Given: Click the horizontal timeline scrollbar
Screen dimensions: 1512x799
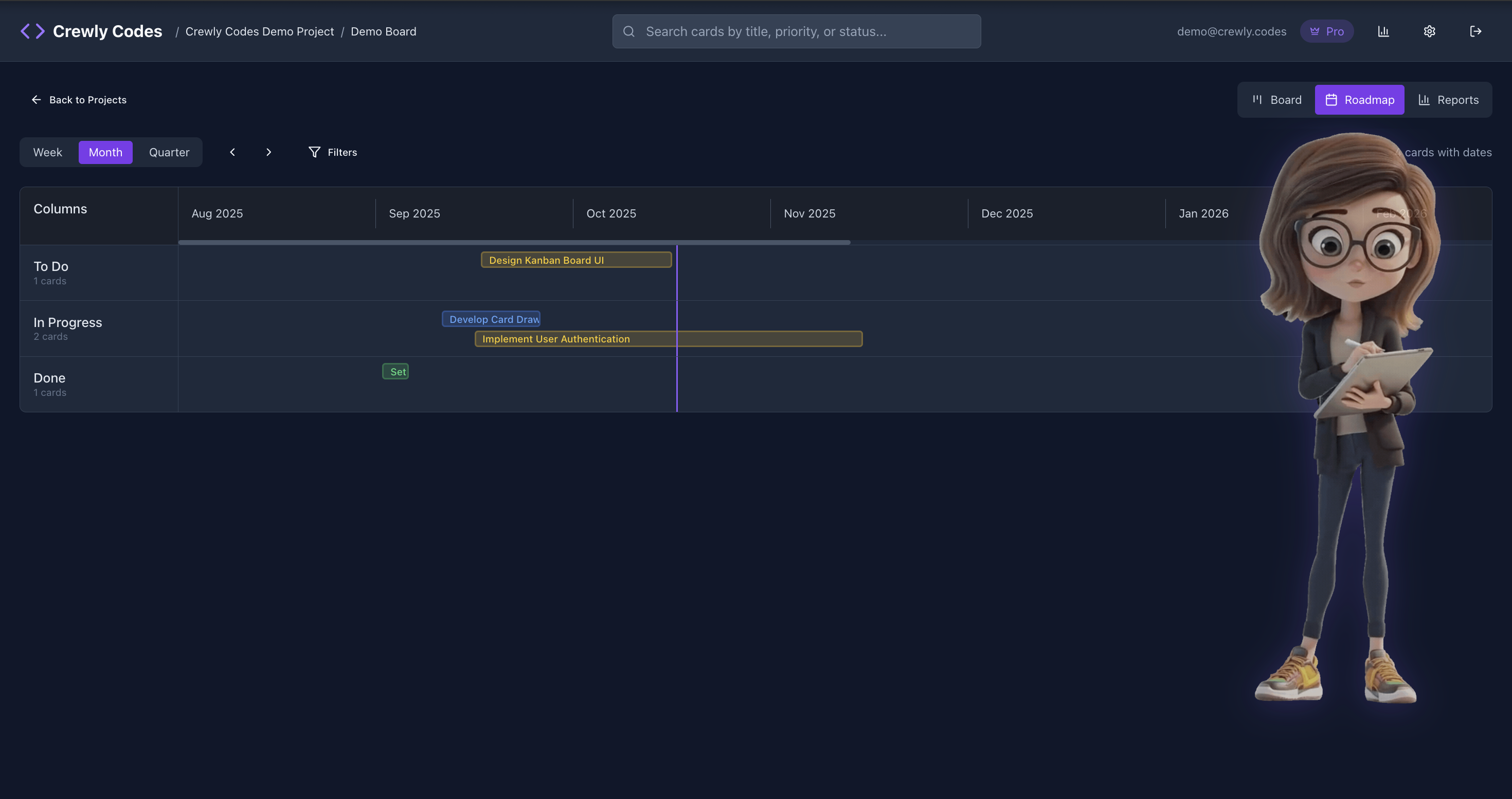Looking at the screenshot, I should coord(514,242).
